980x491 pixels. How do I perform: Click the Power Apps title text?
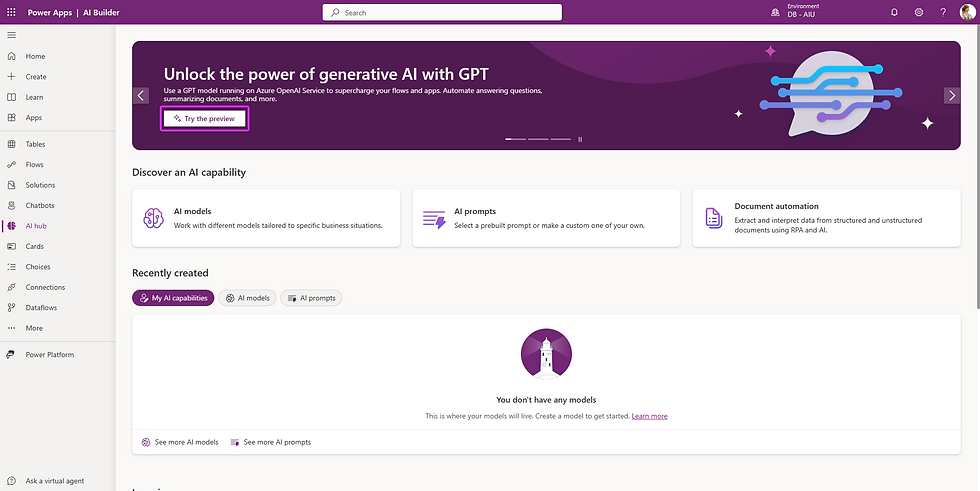pos(50,12)
